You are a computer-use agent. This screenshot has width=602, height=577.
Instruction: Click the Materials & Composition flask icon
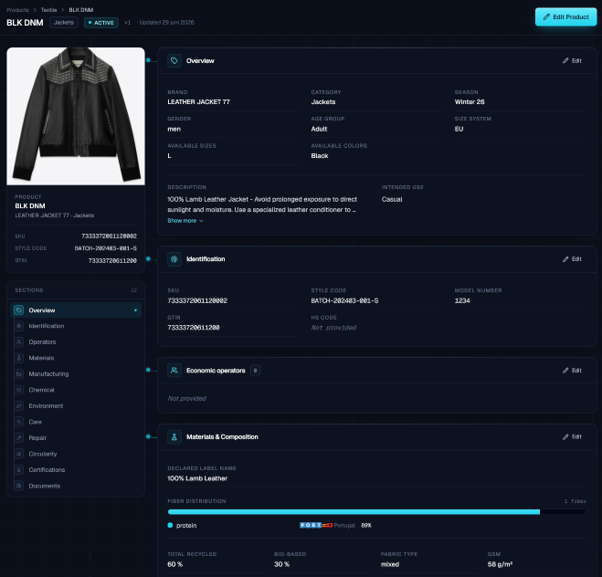(174, 437)
